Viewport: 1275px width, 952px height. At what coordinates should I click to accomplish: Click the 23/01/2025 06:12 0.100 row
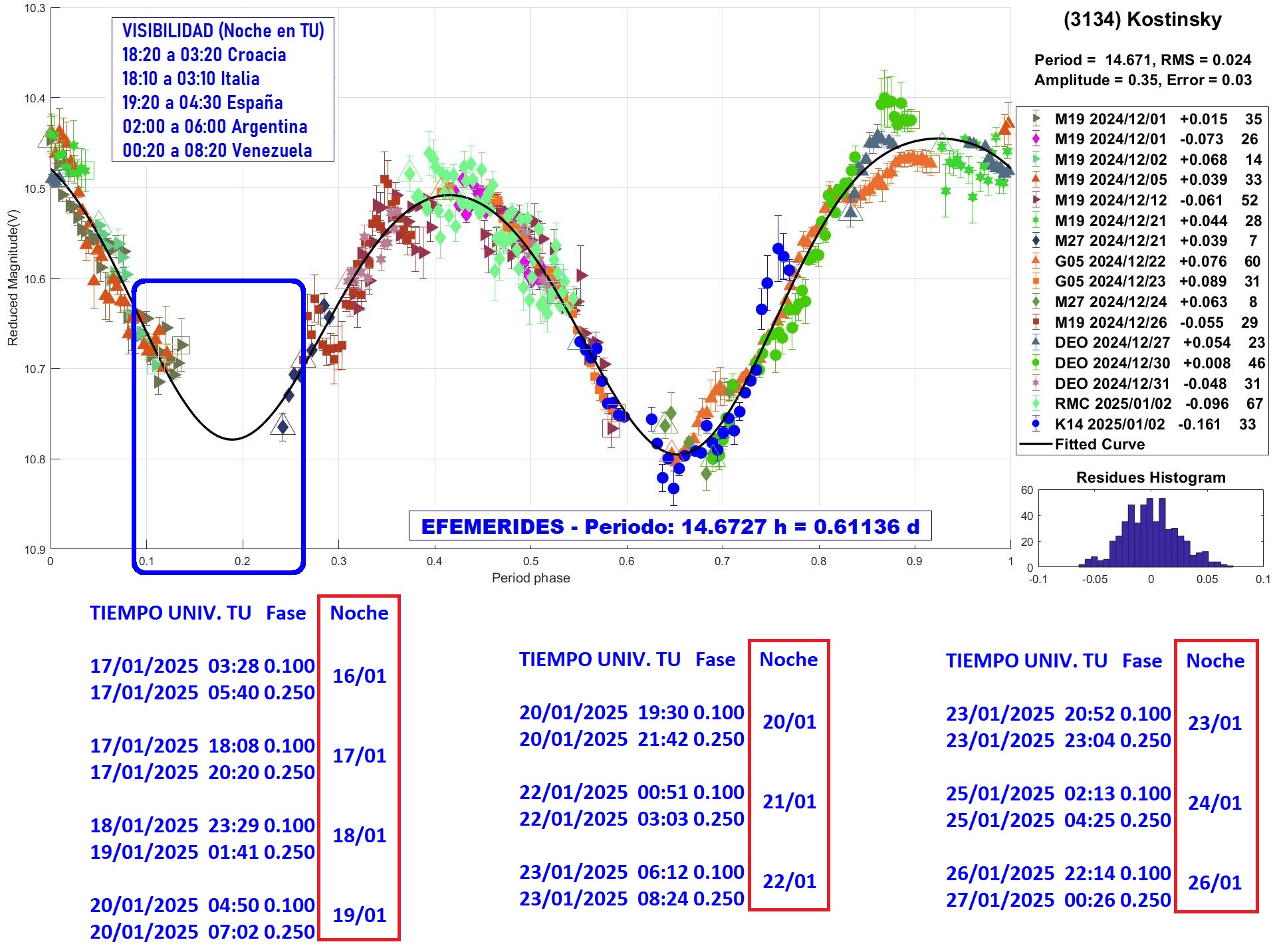tap(632, 872)
